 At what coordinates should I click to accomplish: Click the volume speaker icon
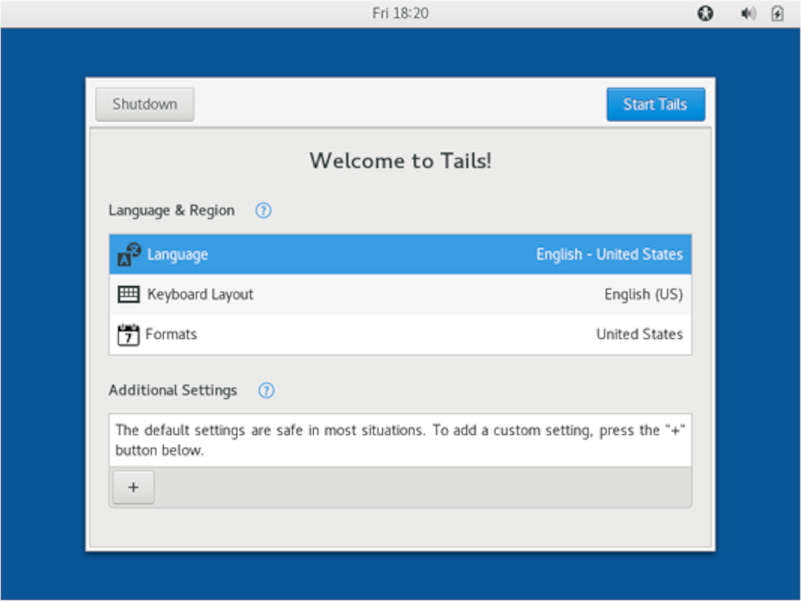[747, 14]
